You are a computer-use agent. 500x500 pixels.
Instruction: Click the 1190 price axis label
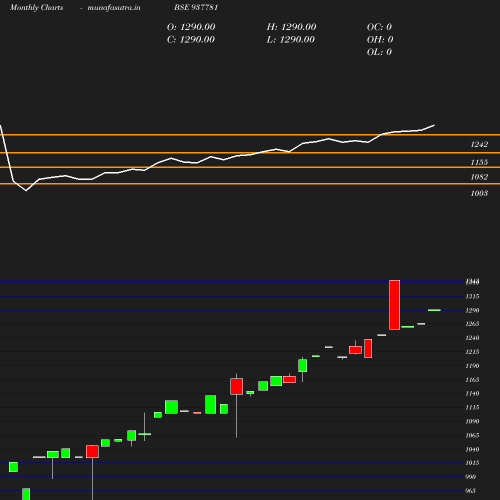tap(472, 366)
